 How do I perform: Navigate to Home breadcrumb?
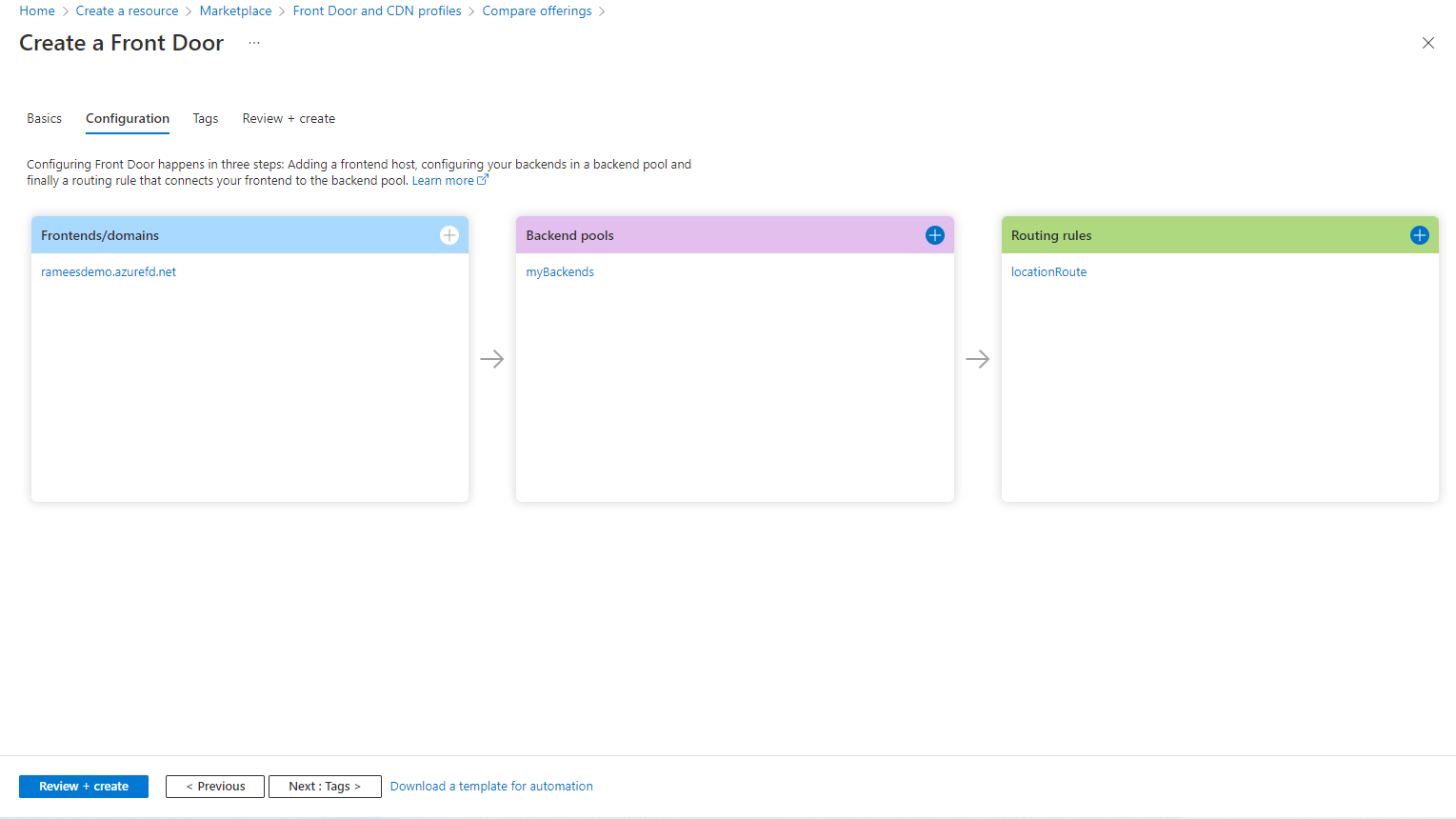click(x=37, y=11)
